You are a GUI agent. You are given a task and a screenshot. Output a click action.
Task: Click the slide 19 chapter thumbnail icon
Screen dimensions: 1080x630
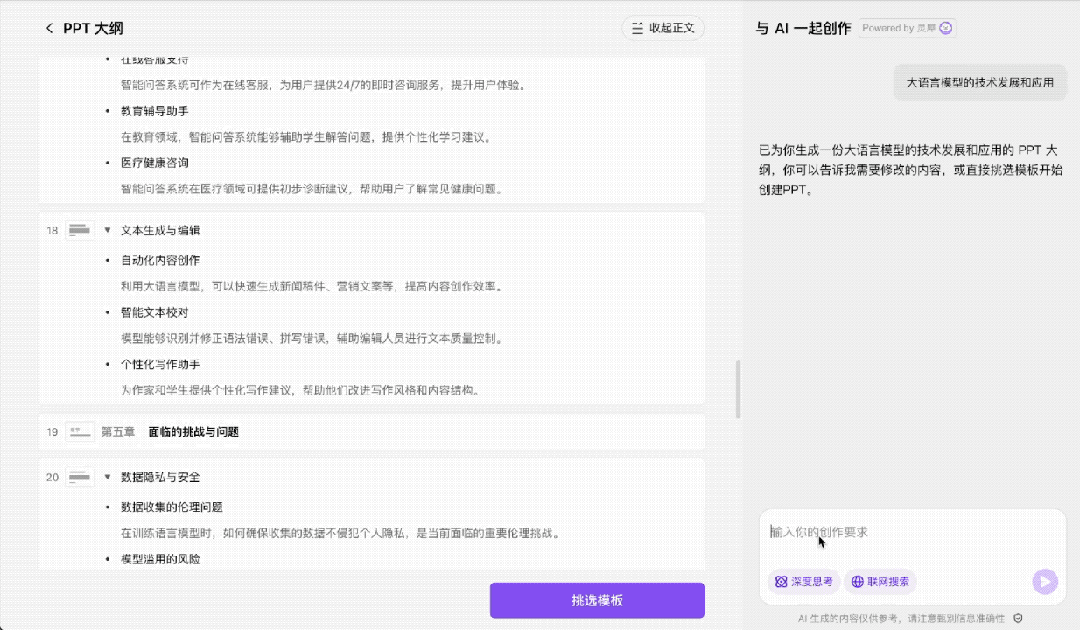[79, 432]
